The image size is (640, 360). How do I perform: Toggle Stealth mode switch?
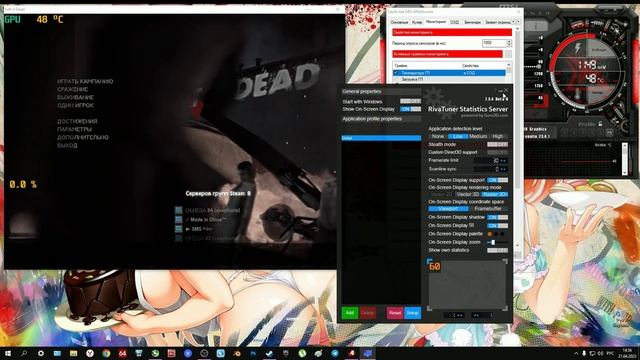coord(498,144)
